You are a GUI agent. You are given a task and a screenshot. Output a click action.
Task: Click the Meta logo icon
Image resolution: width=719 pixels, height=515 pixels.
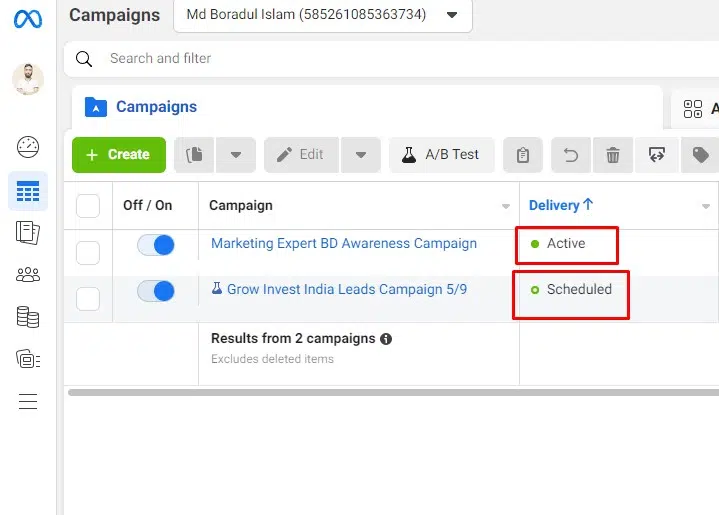pyautogui.click(x=27, y=18)
